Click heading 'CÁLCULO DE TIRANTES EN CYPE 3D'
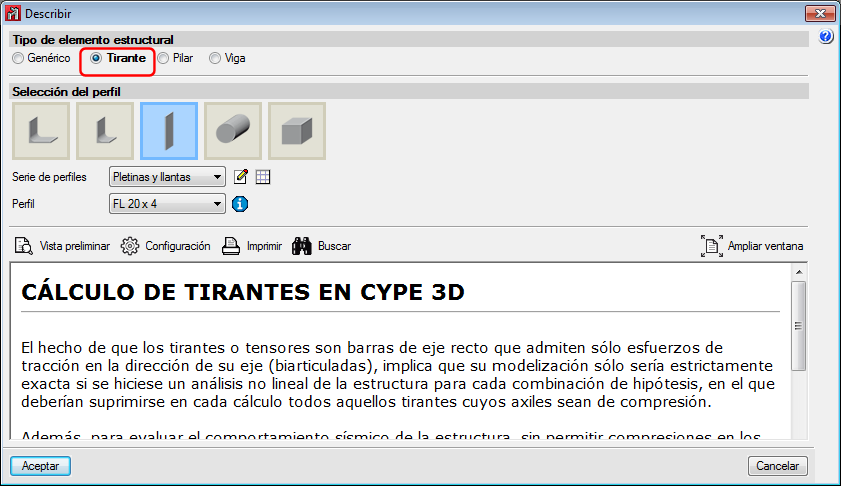This screenshot has width=841, height=486. [243, 292]
